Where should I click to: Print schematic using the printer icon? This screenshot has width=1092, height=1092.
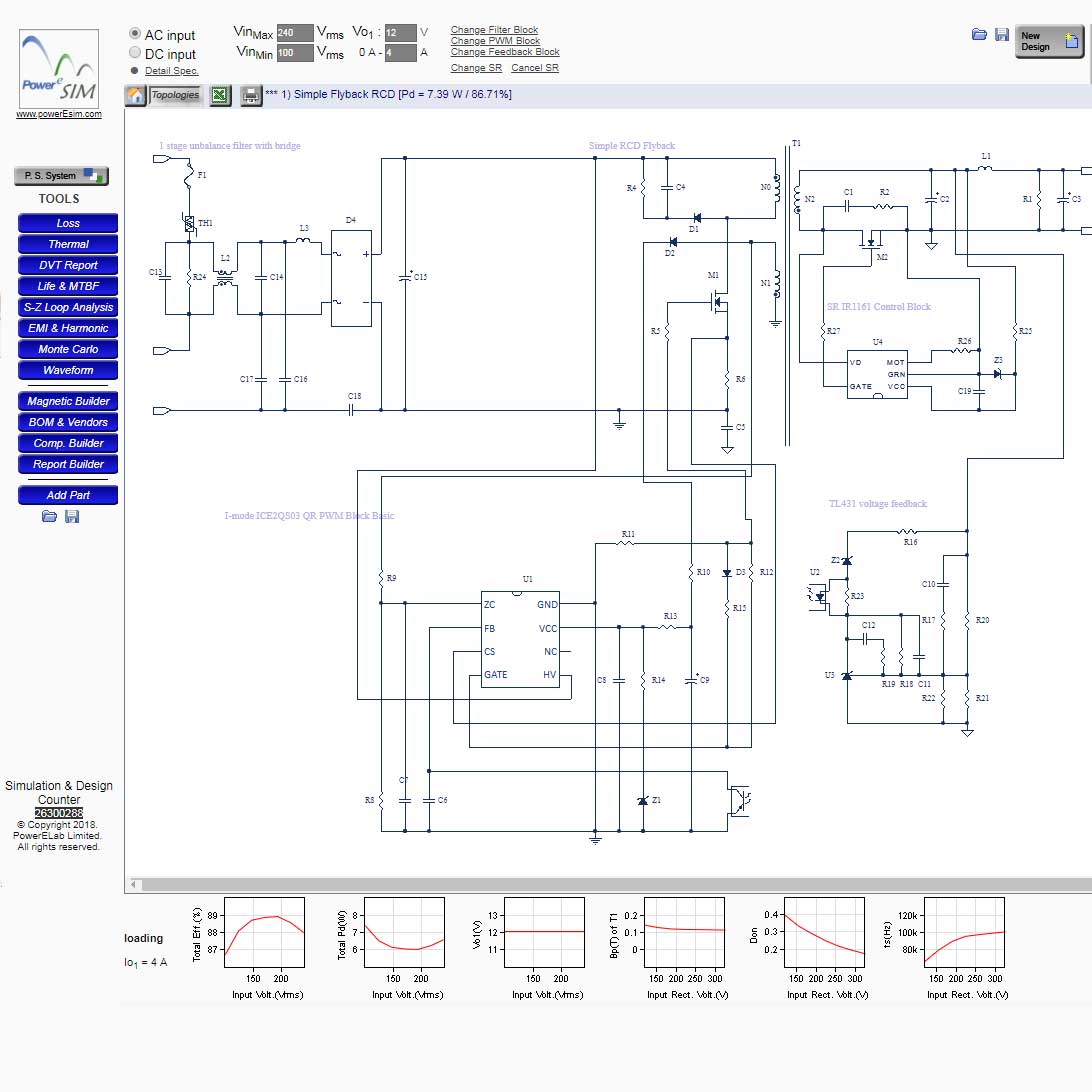click(251, 95)
